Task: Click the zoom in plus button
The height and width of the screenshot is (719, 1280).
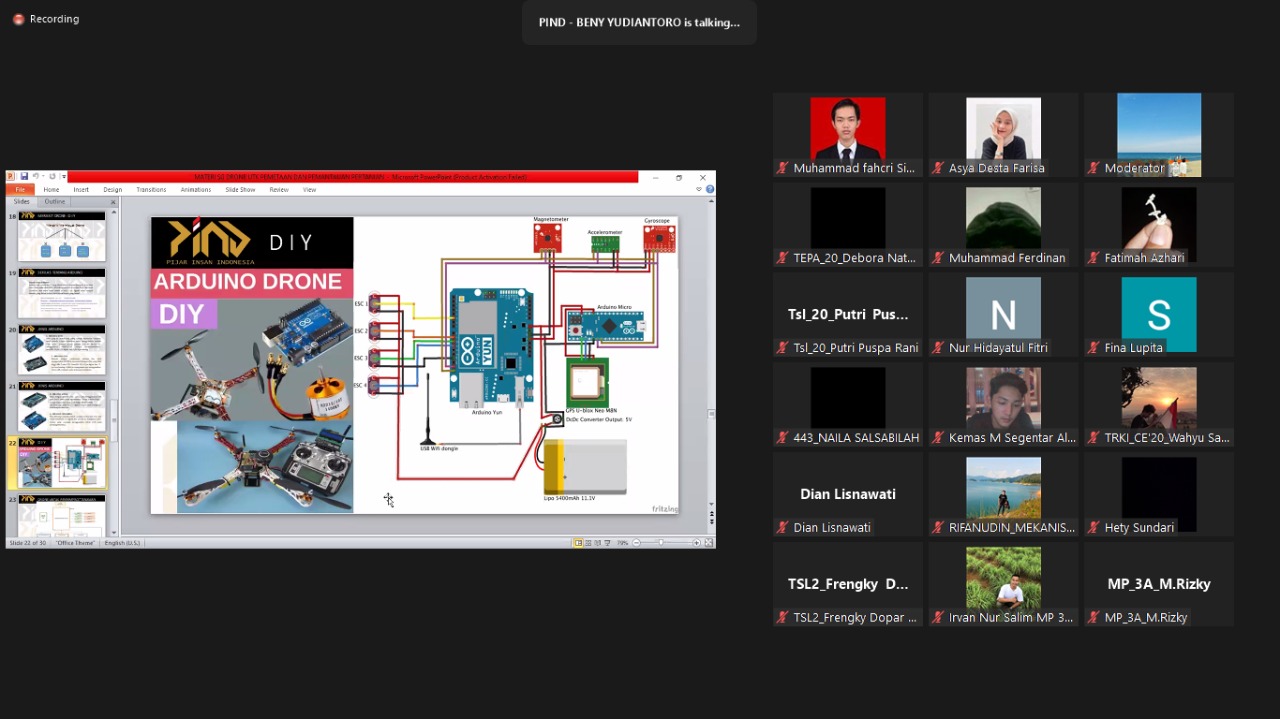Action: tap(696, 543)
